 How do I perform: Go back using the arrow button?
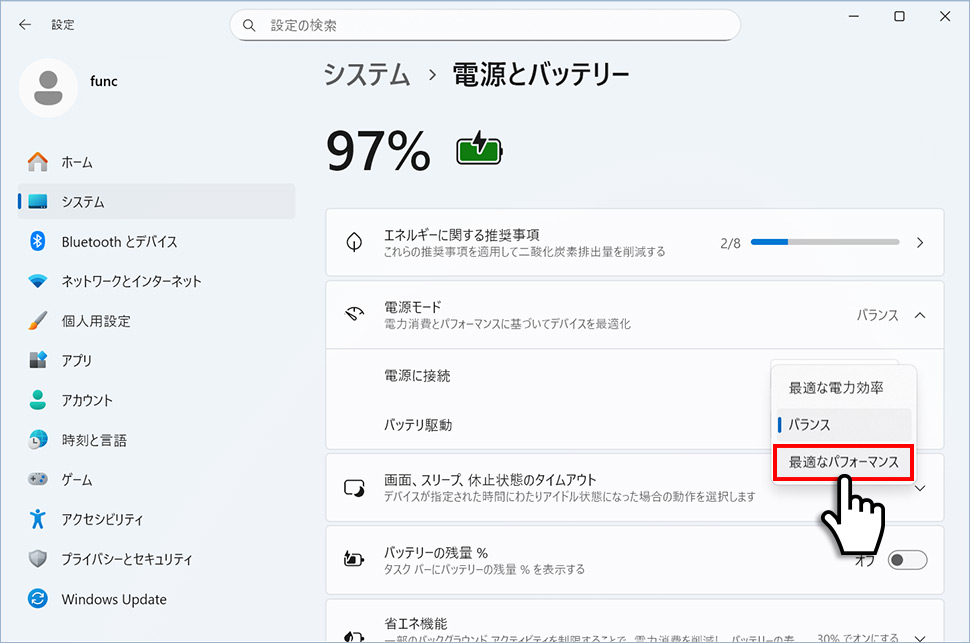click(x=24, y=24)
